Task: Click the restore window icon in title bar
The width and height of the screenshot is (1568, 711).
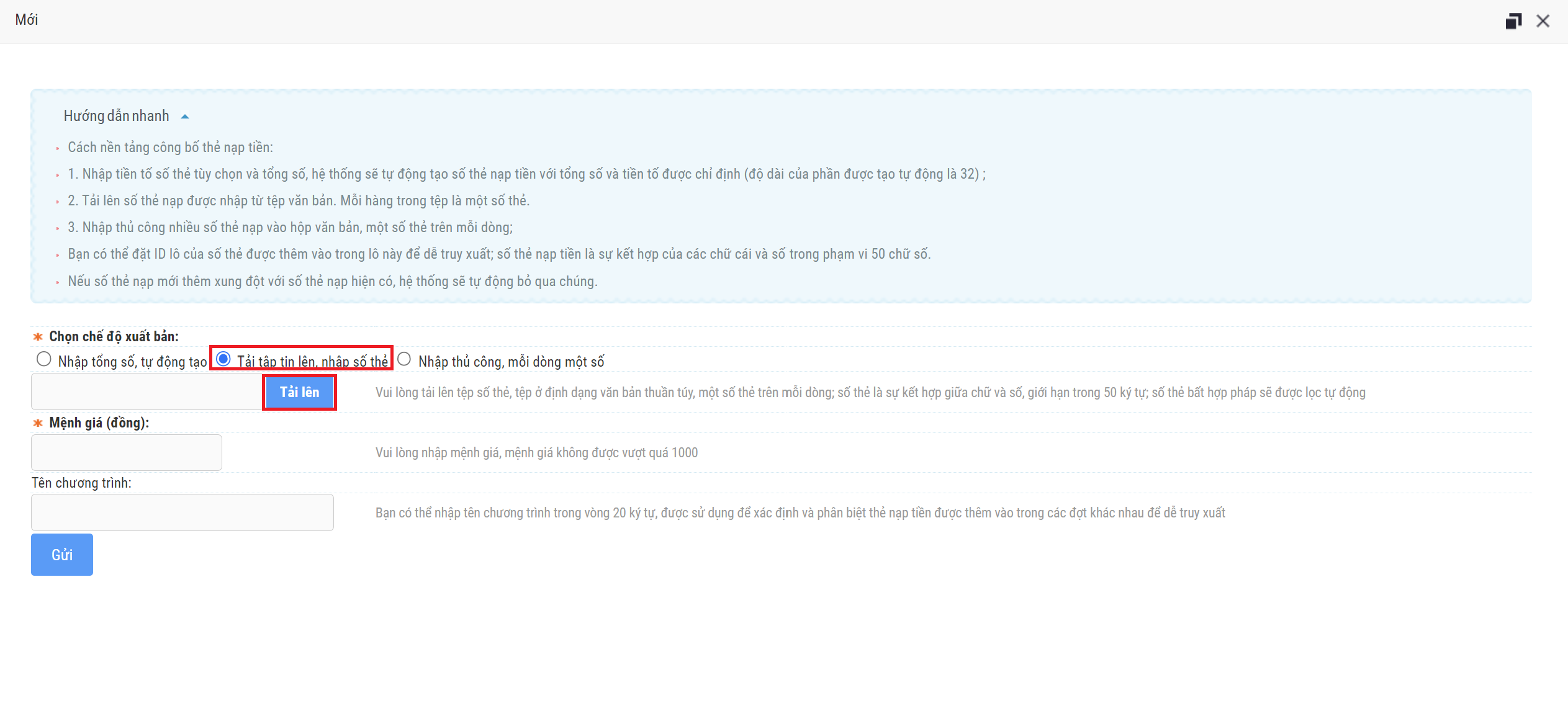Action: [x=1513, y=21]
